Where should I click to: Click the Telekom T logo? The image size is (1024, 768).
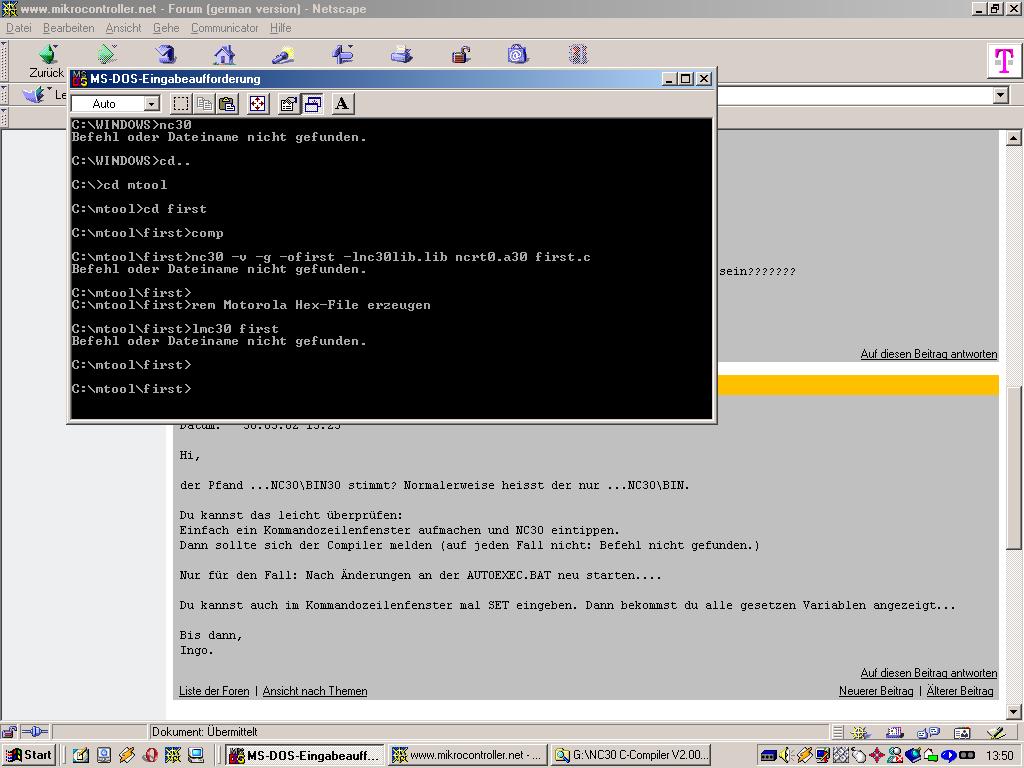tap(1003, 61)
